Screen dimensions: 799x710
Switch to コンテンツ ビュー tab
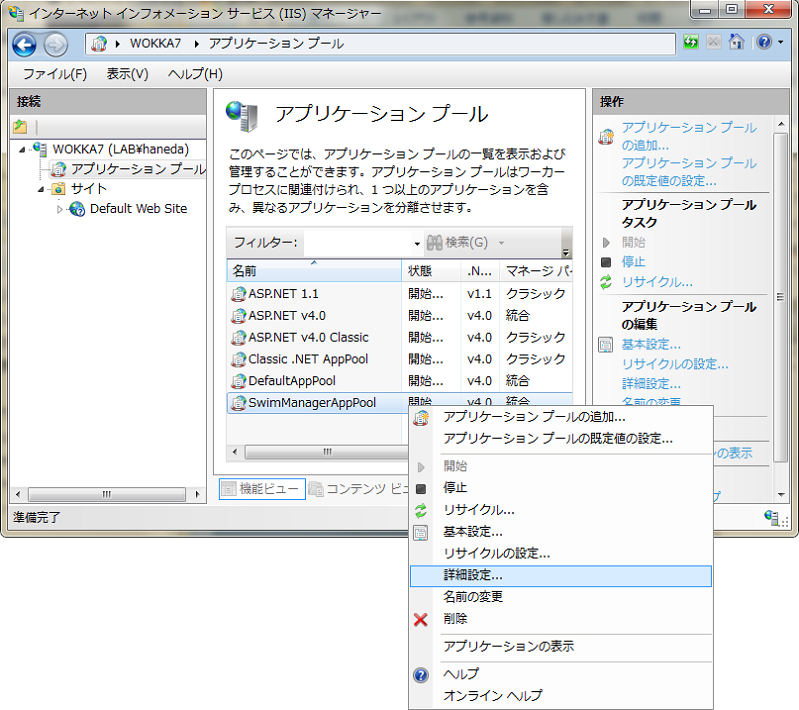coord(359,489)
